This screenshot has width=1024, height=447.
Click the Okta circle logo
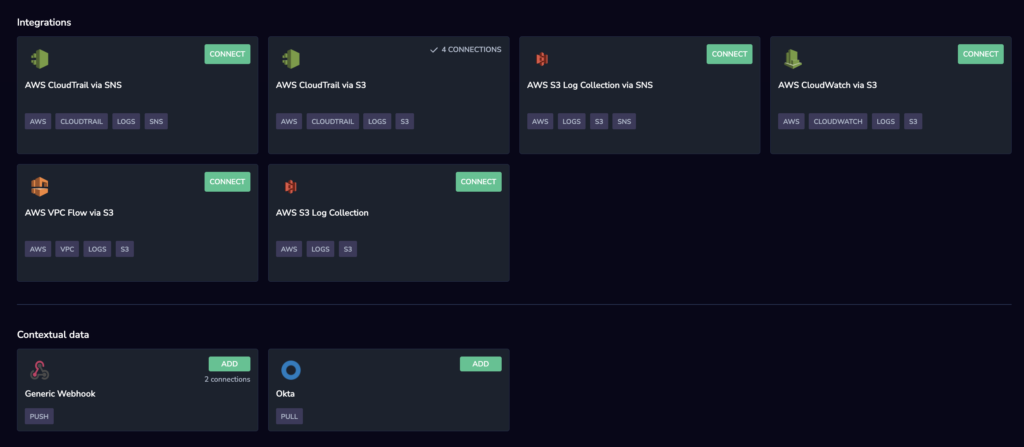(291, 371)
